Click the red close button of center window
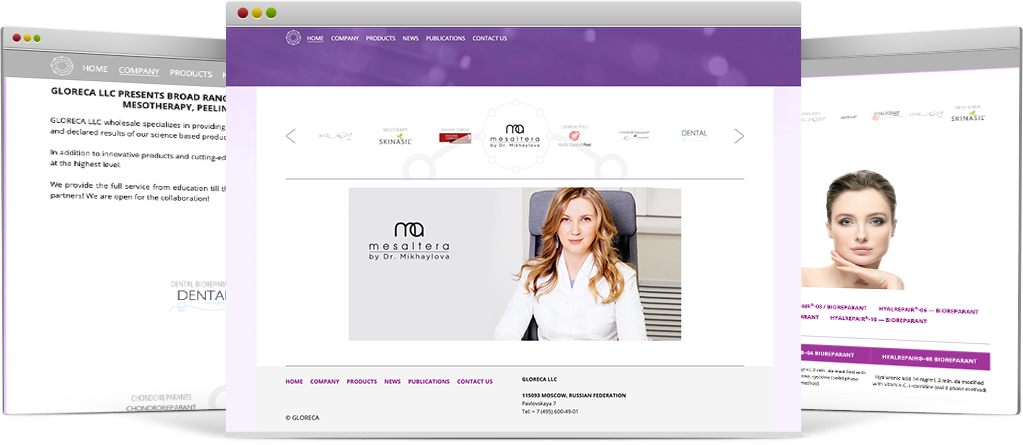The width and height of the screenshot is (1023, 445). pos(243,13)
